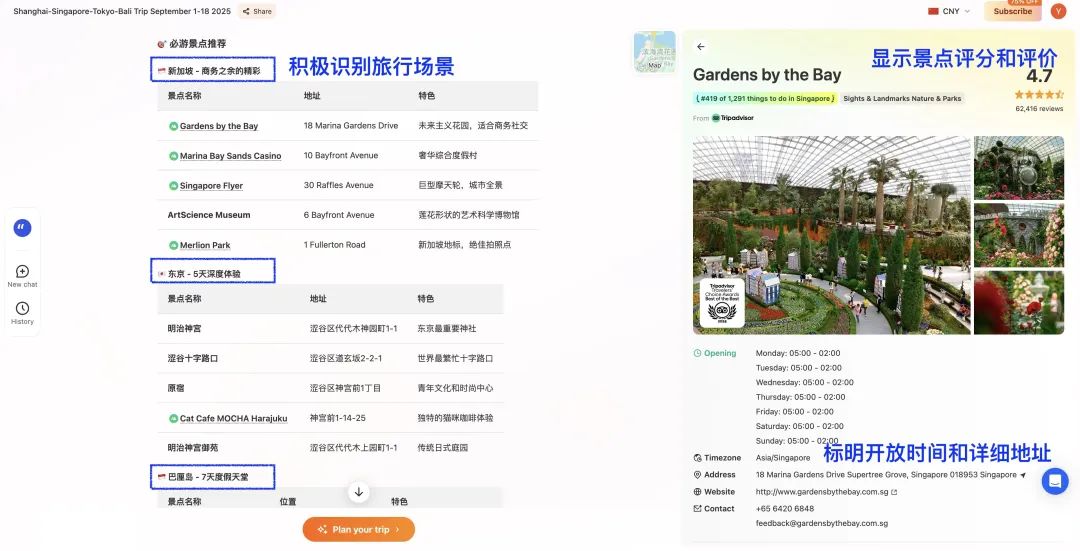Viewport: 1080px width, 551px height.
Task: Click the Travelers' Choice award badge
Action: pyautogui.click(x=722, y=302)
